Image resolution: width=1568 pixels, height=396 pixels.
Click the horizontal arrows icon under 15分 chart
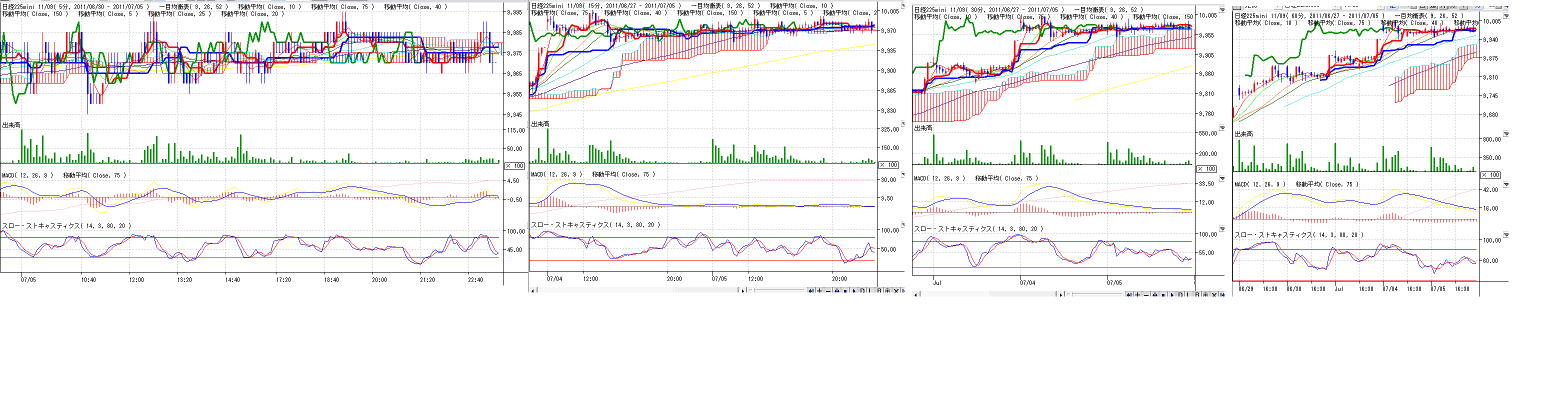(837, 291)
